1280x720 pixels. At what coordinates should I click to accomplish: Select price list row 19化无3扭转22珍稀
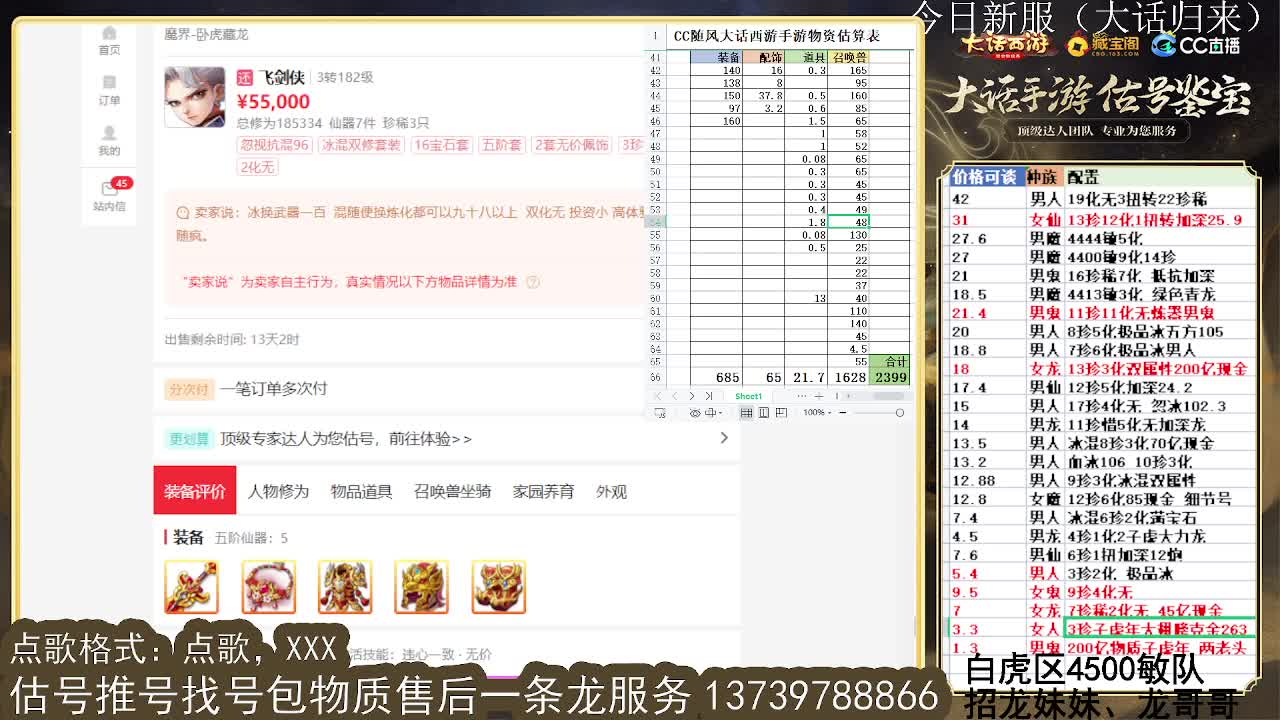click(1101, 199)
